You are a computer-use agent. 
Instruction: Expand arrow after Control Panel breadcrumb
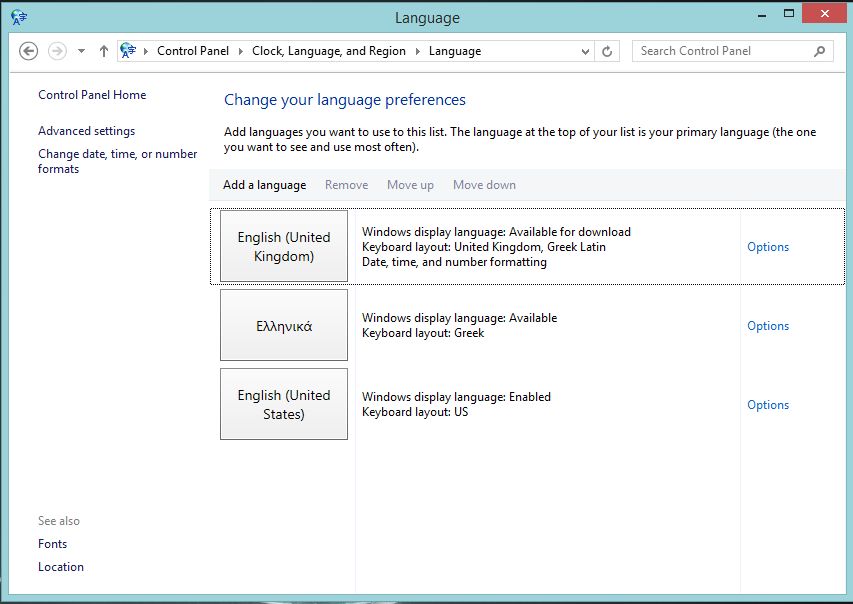coord(240,51)
